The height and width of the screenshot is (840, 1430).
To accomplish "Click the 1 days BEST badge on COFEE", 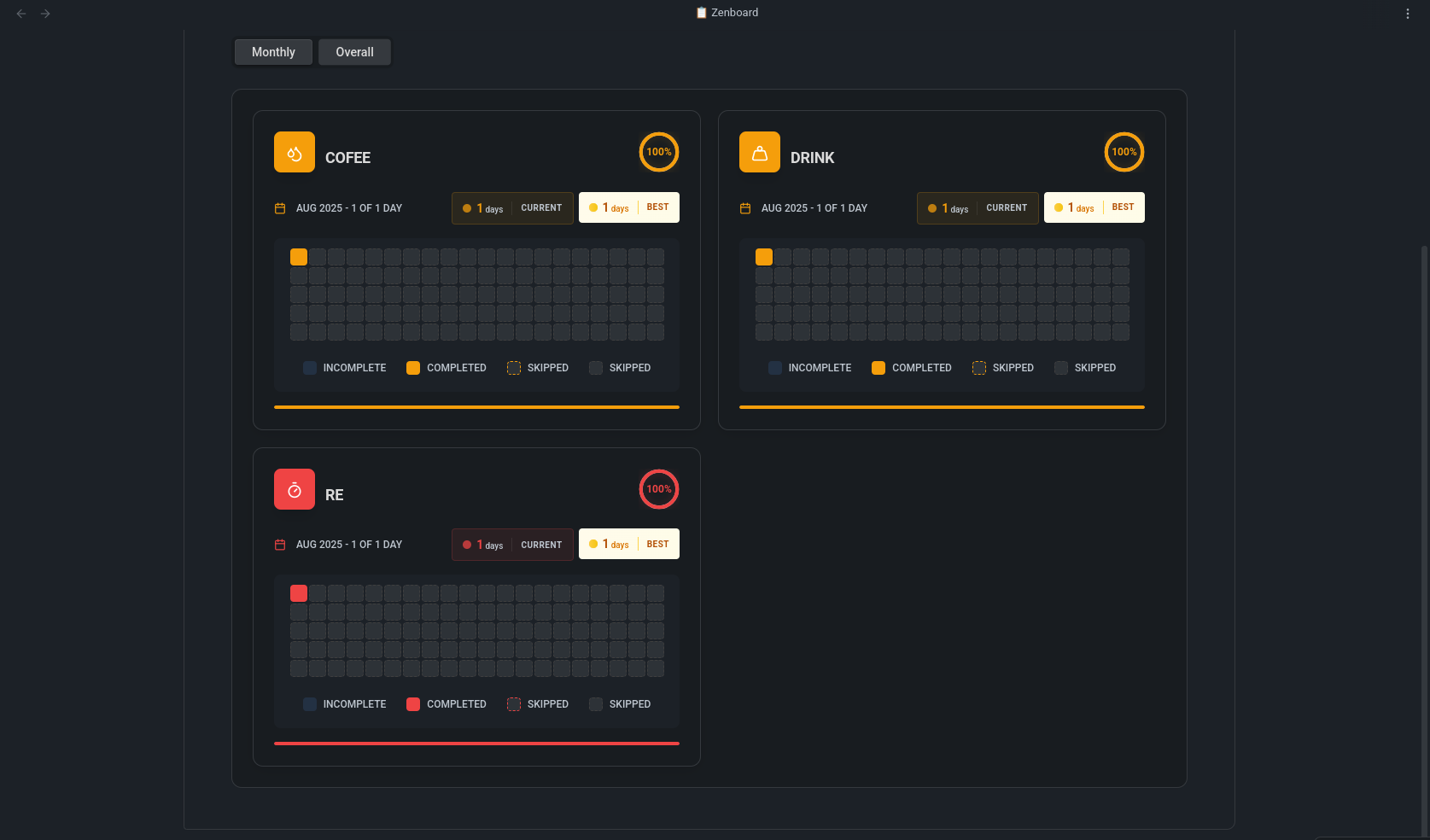I will tap(629, 207).
